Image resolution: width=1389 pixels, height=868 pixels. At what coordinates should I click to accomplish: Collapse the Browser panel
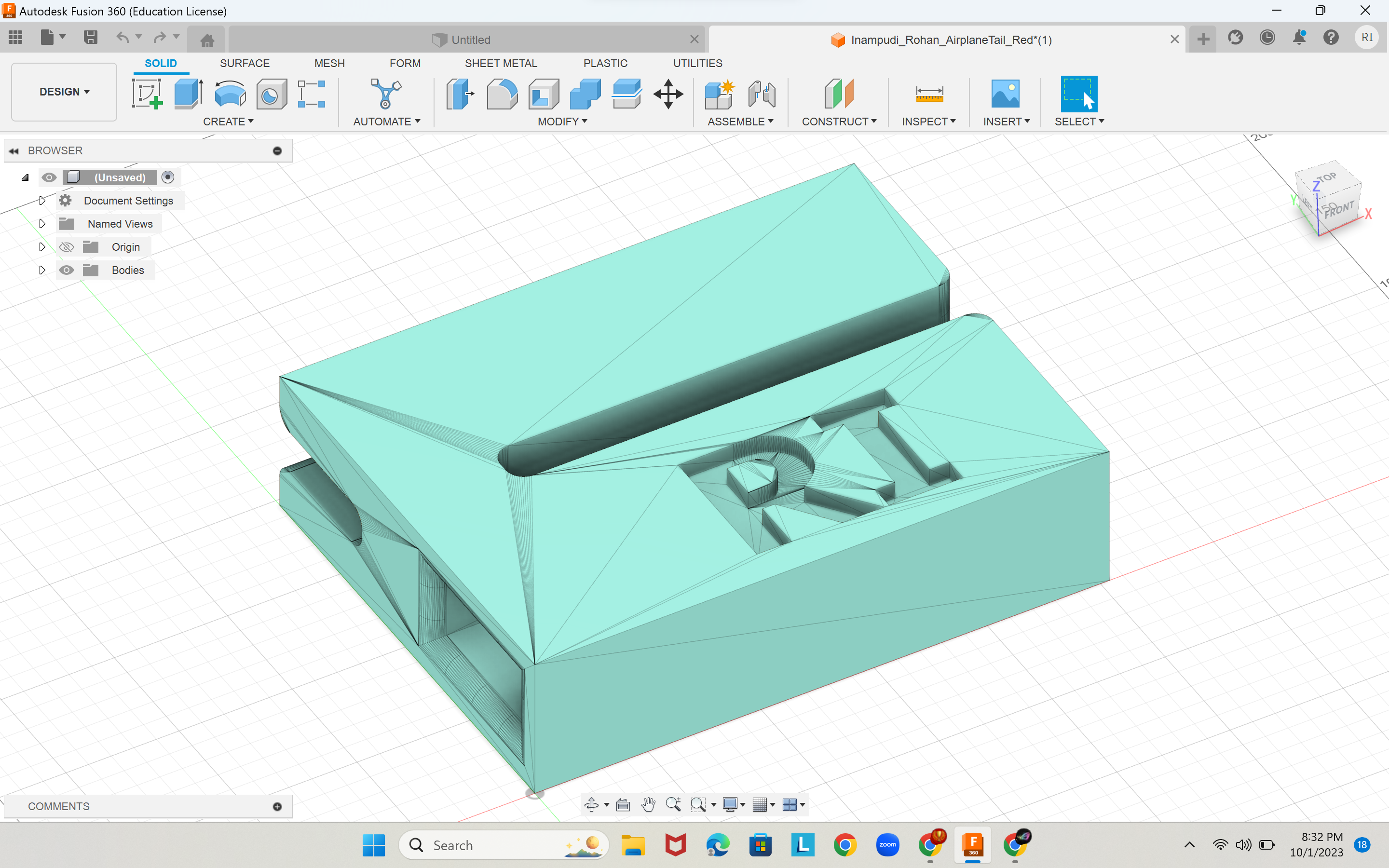click(14, 150)
